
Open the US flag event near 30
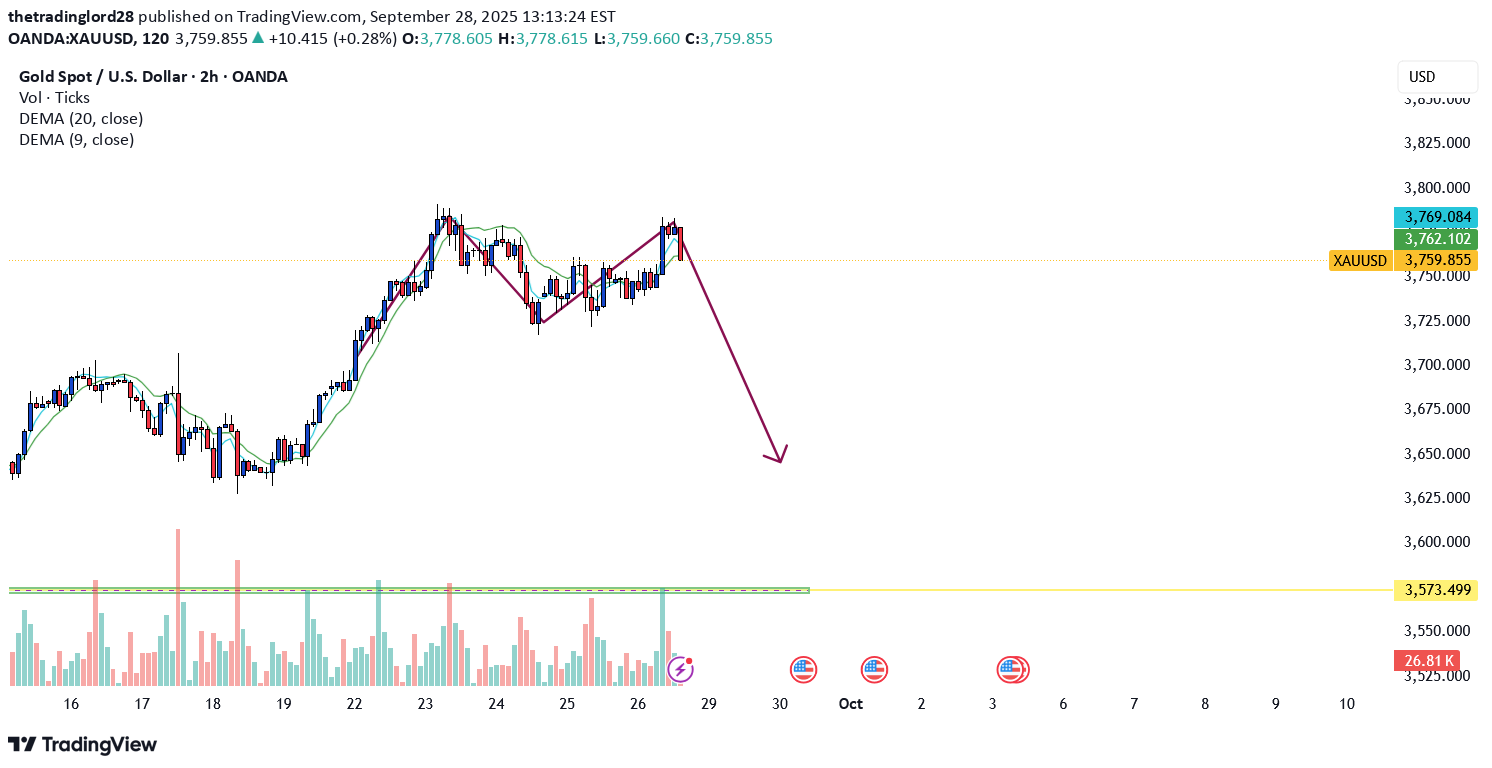pyautogui.click(x=803, y=669)
